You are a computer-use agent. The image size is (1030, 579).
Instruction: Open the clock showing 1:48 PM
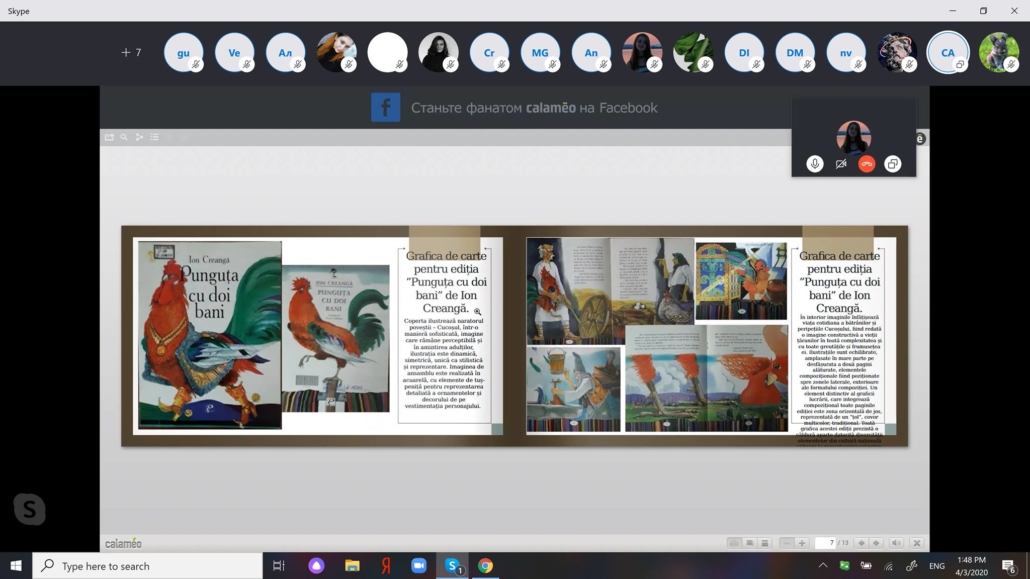click(x=972, y=566)
